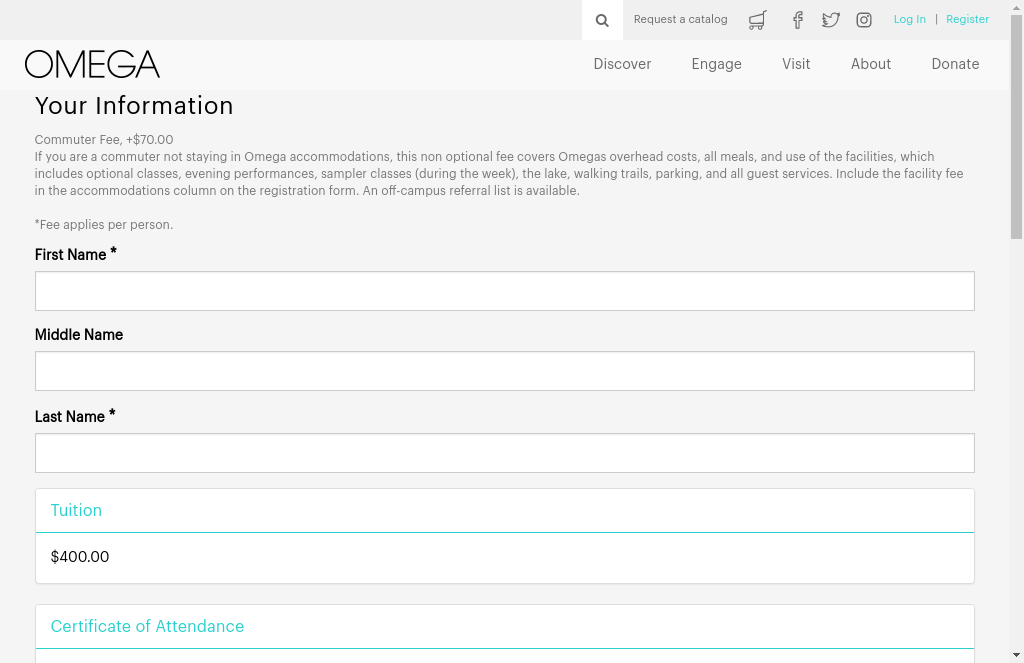Click the Log In link
Screen dimensions: 1024x663
(910, 20)
